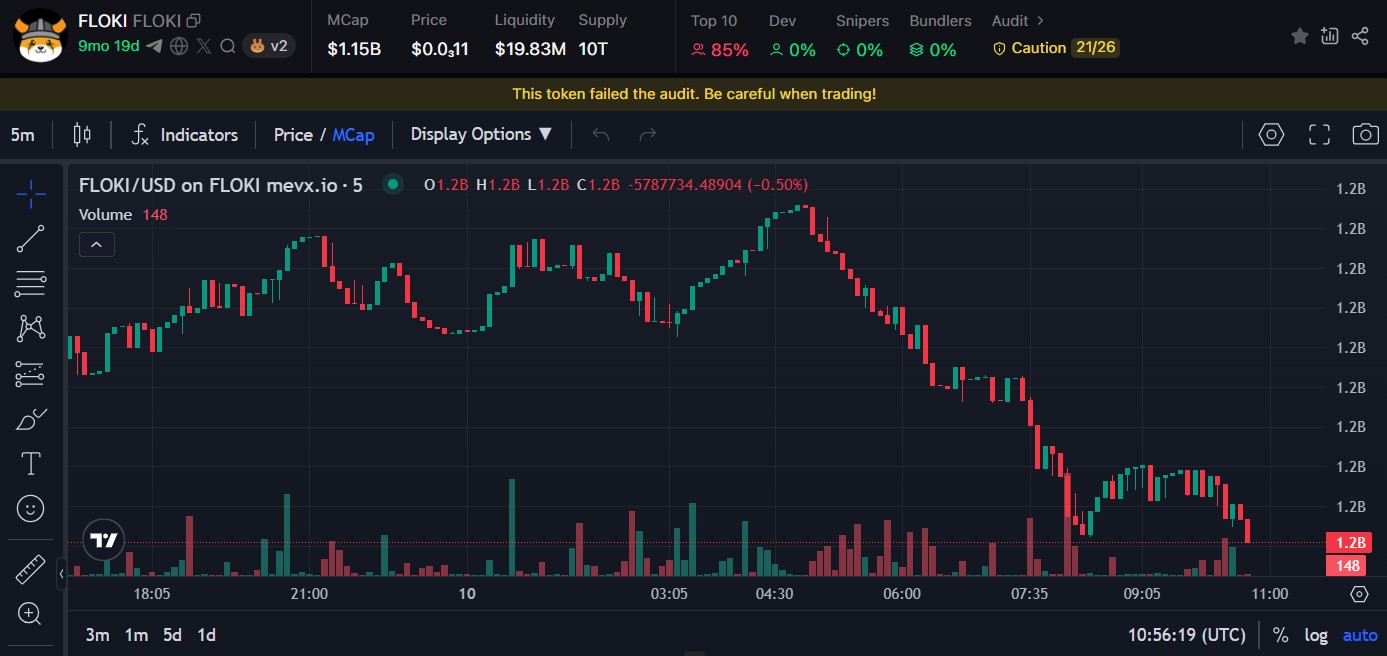This screenshot has height=656, width=1387.
Task: Click the red 1.2B current price label
Action: click(1348, 543)
